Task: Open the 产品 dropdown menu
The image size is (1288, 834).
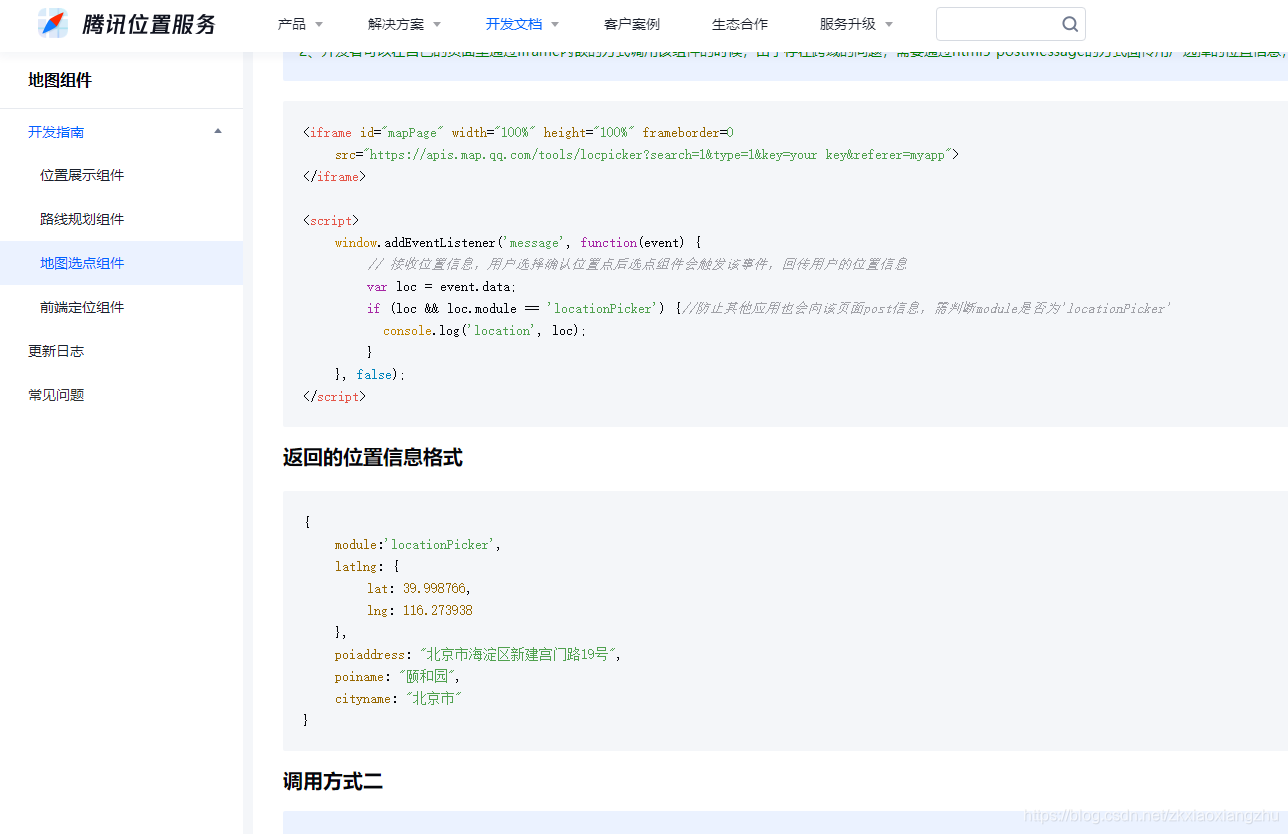Action: click(x=300, y=24)
